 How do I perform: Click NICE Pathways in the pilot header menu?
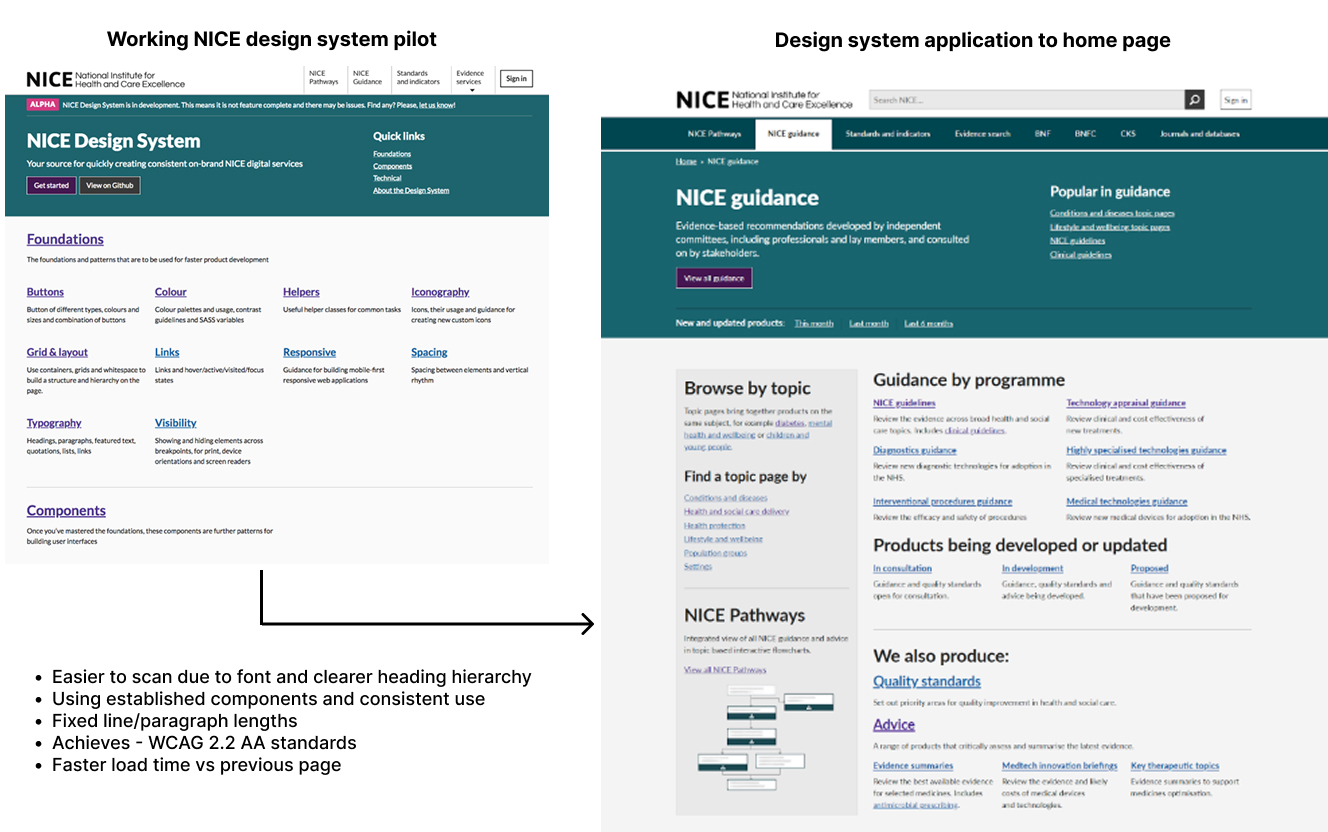click(324, 77)
